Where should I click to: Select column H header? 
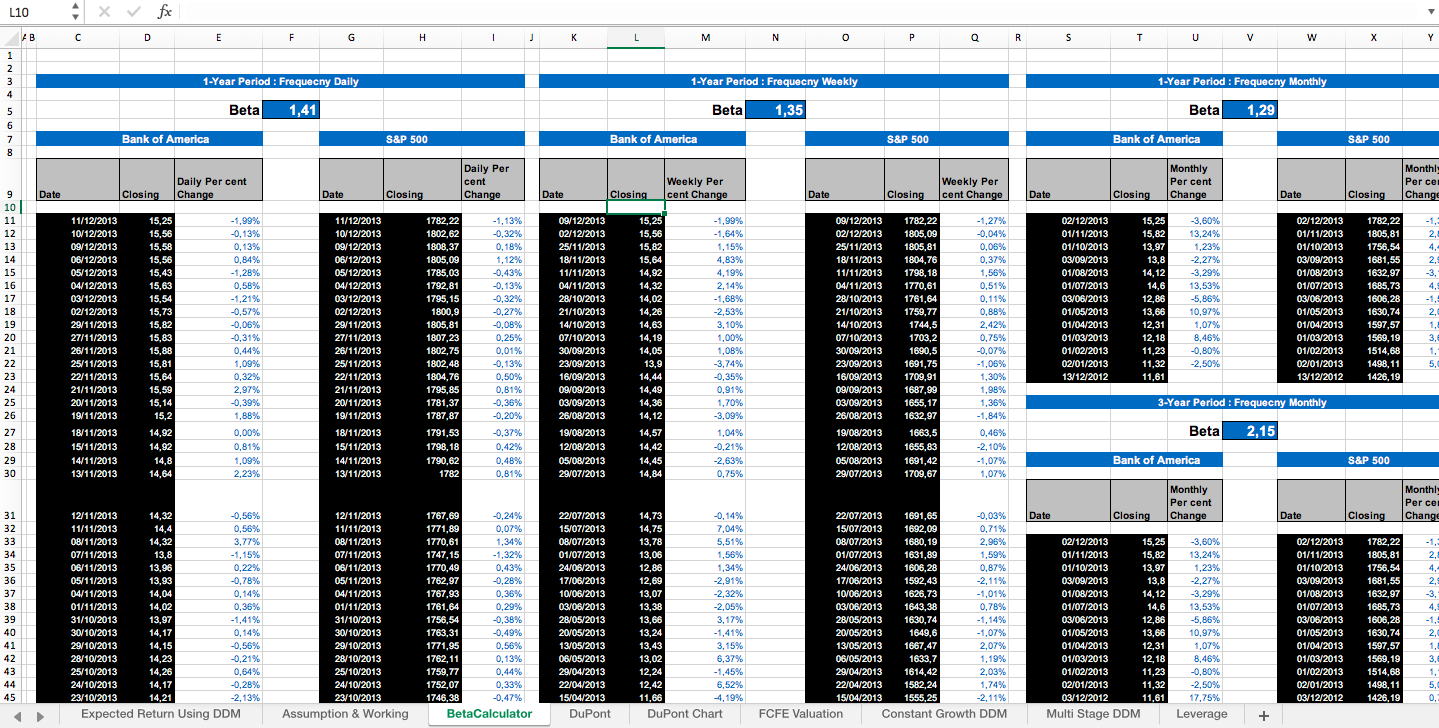click(x=422, y=38)
